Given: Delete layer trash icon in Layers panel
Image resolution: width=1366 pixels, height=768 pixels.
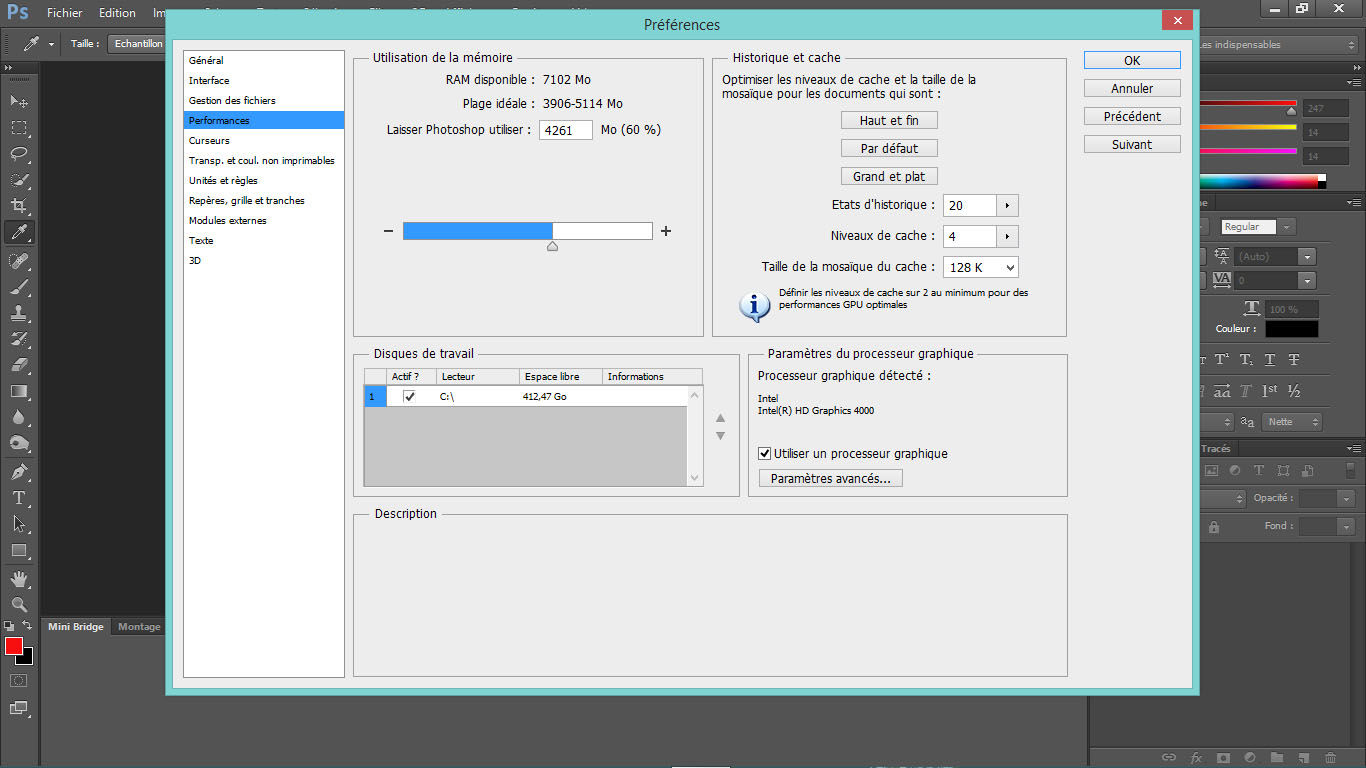Looking at the screenshot, I should point(1330,758).
